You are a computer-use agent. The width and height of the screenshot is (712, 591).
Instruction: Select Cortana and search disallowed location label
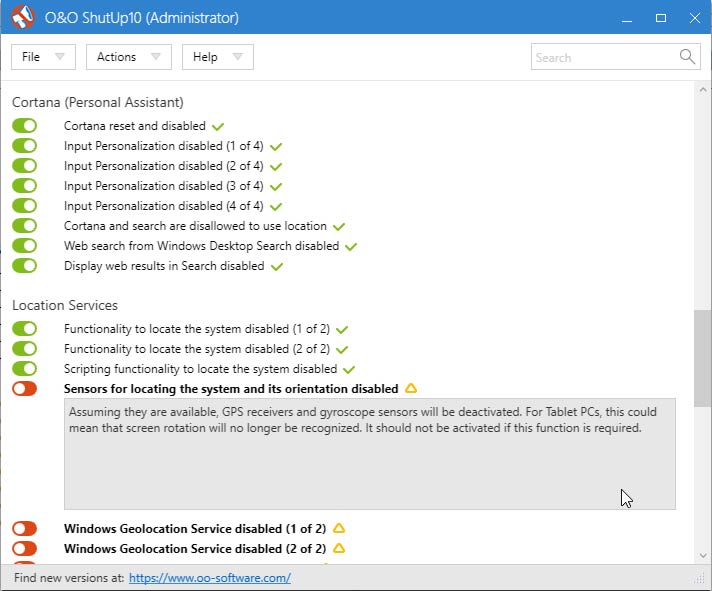[195, 226]
